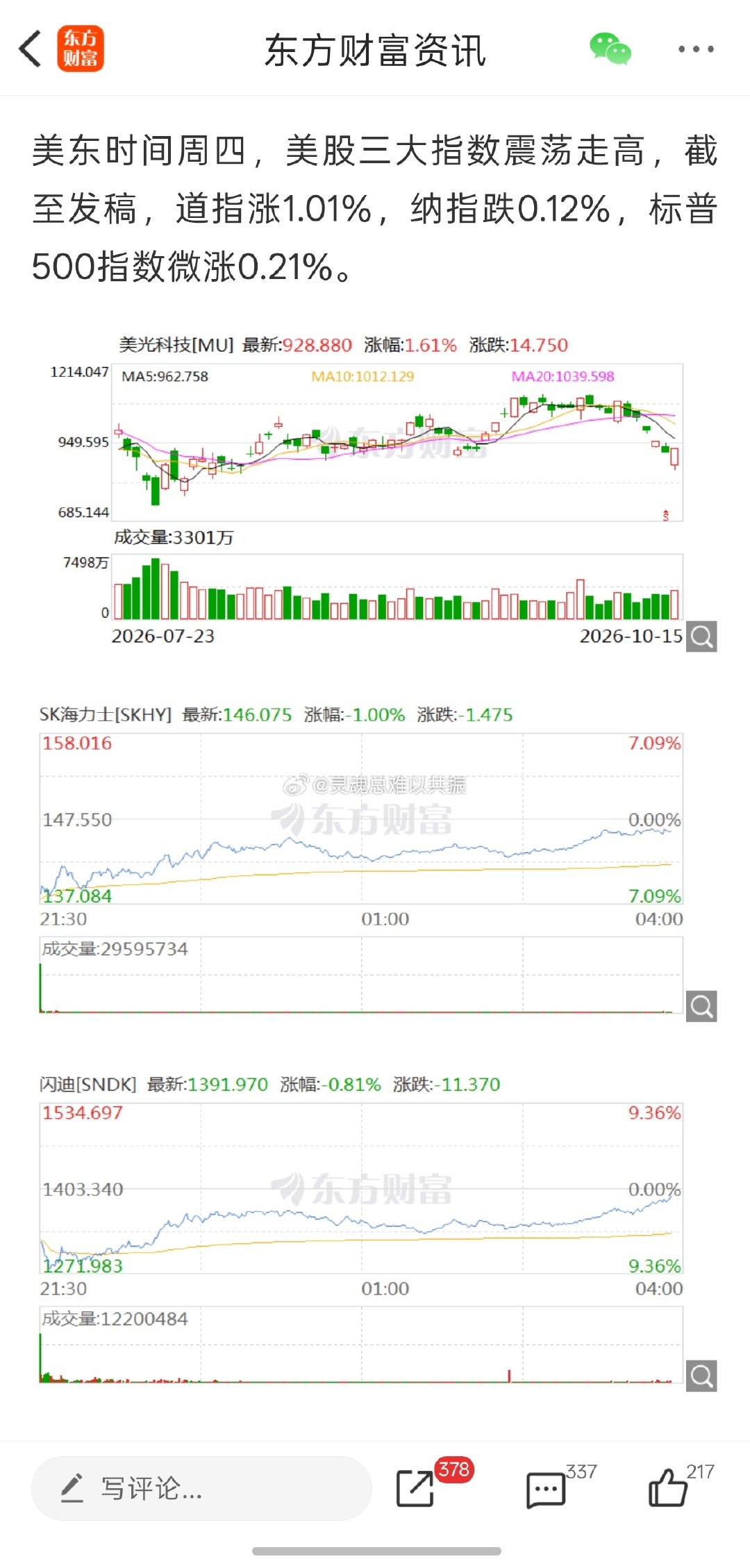750x1568 pixels.
Task: Tap the pencil icon in comment box
Action: [x=72, y=1487]
